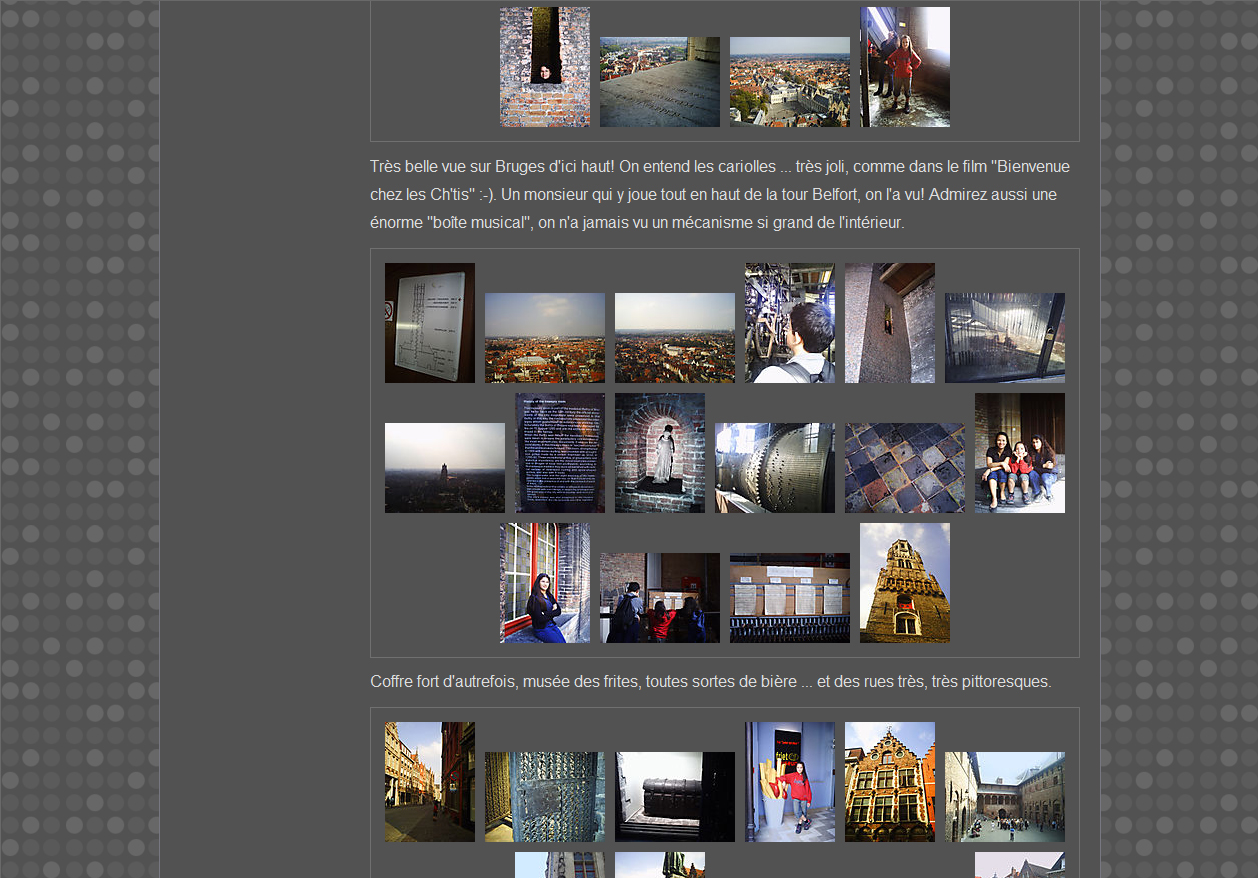Open the black information text panel photo

tap(559, 453)
